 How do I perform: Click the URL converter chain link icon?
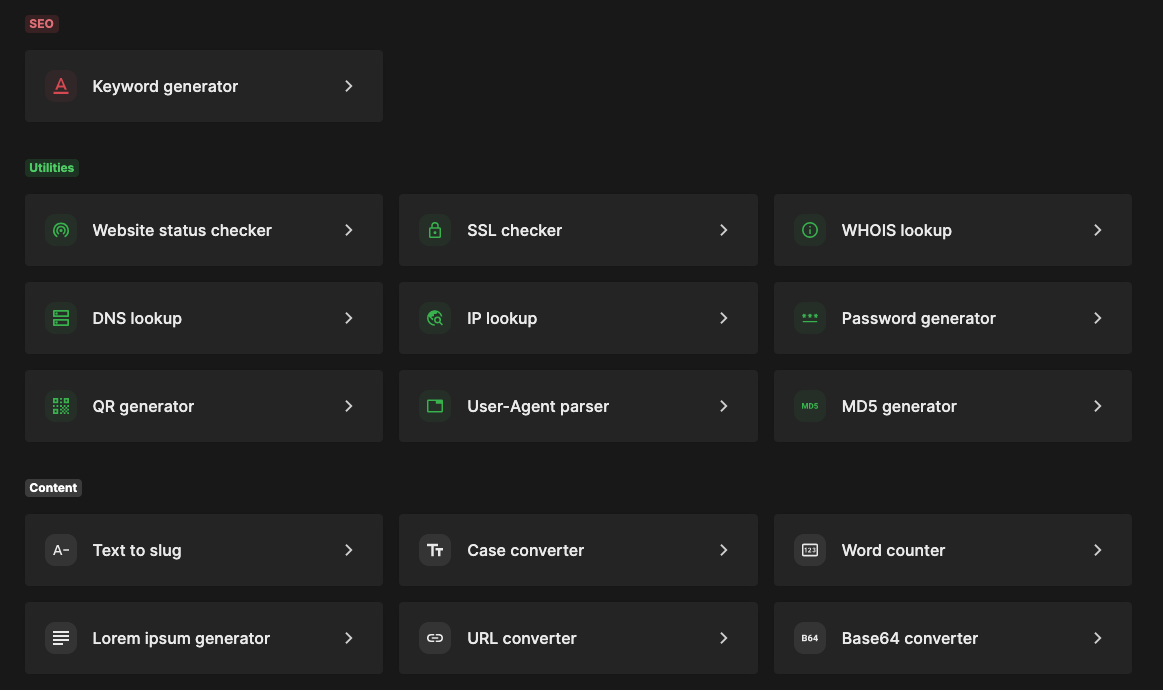pos(435,638)
